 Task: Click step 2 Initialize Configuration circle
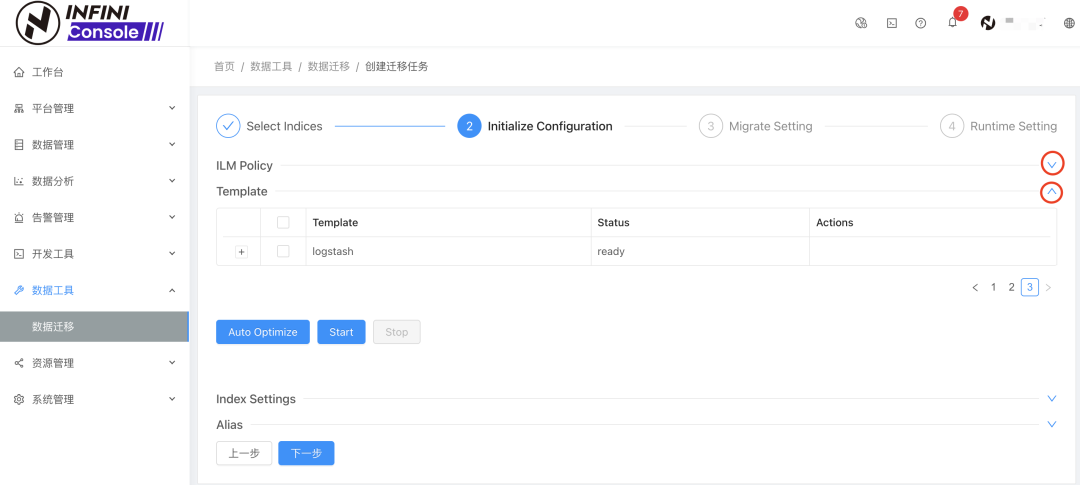469,126
